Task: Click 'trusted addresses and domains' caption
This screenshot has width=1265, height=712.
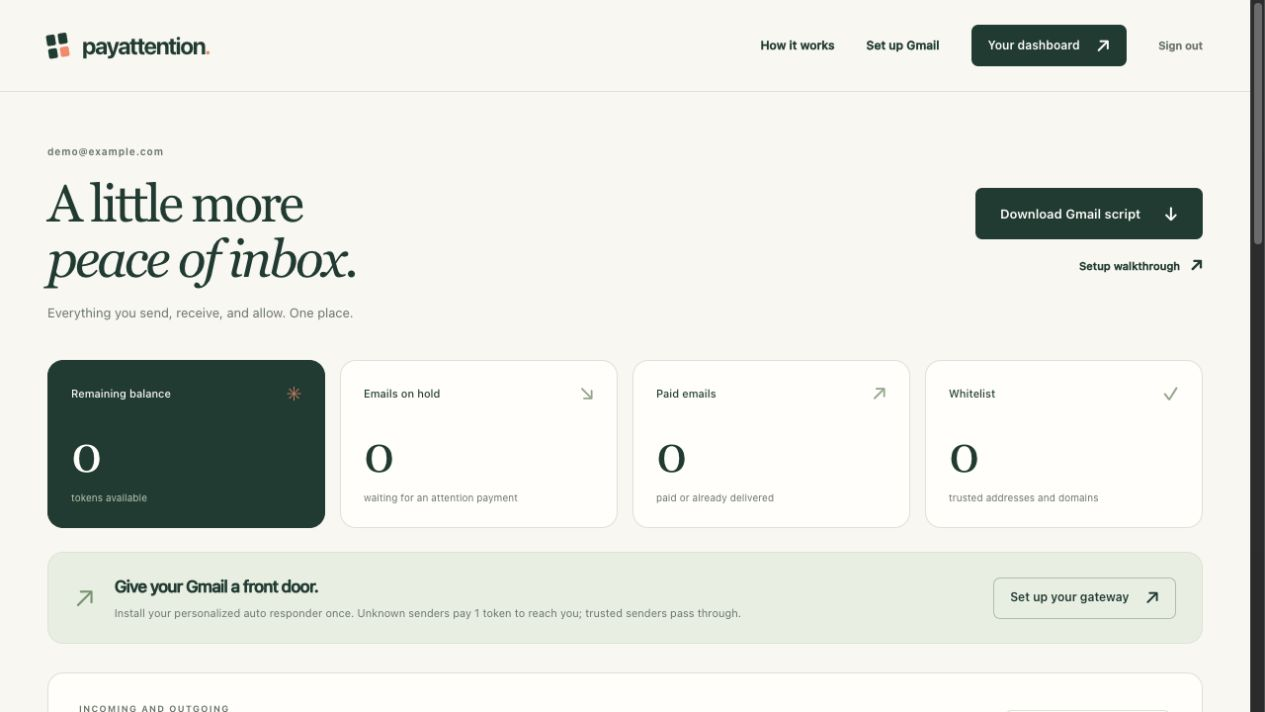Action: pos(1024,498)
